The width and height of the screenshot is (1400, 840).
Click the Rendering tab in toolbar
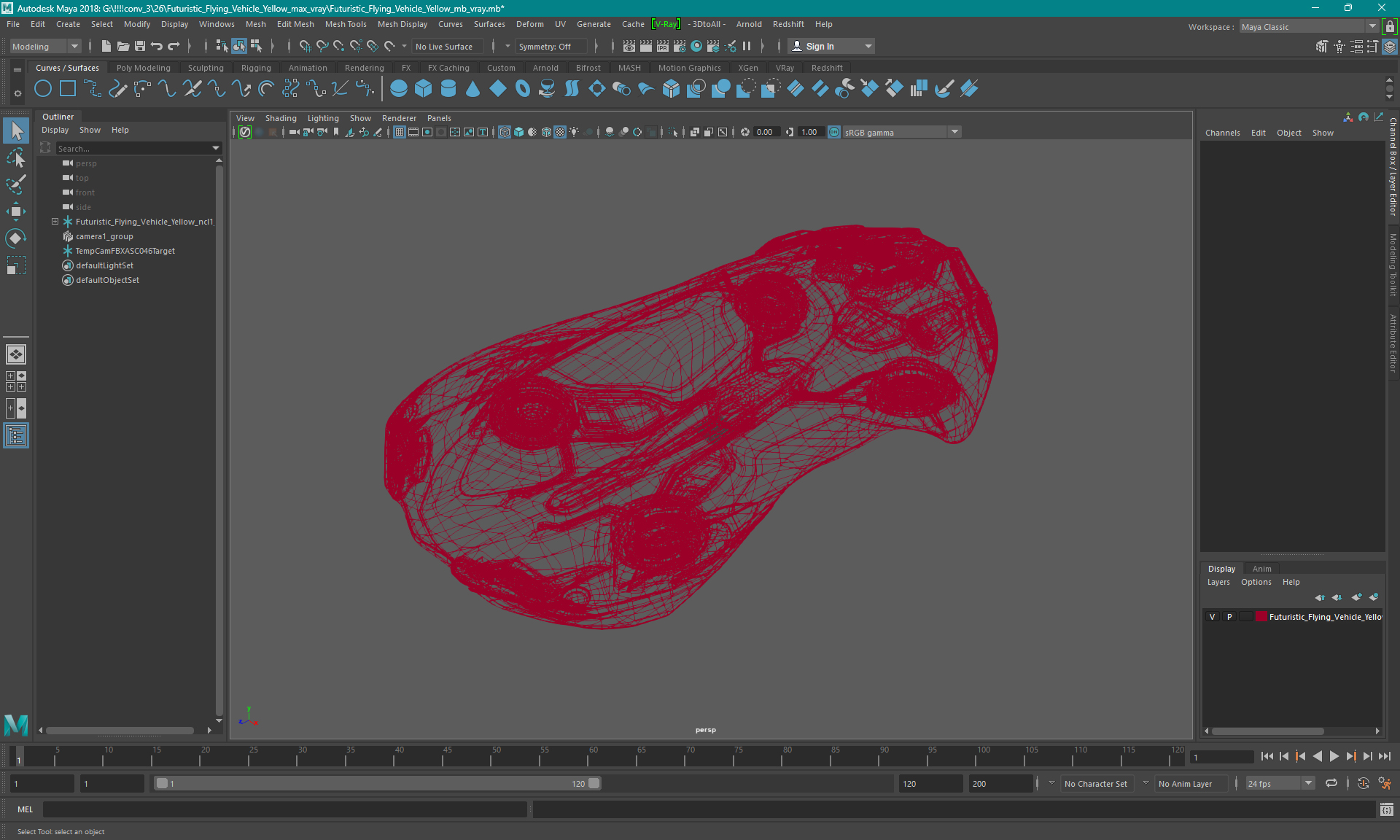tap(365, 67)
